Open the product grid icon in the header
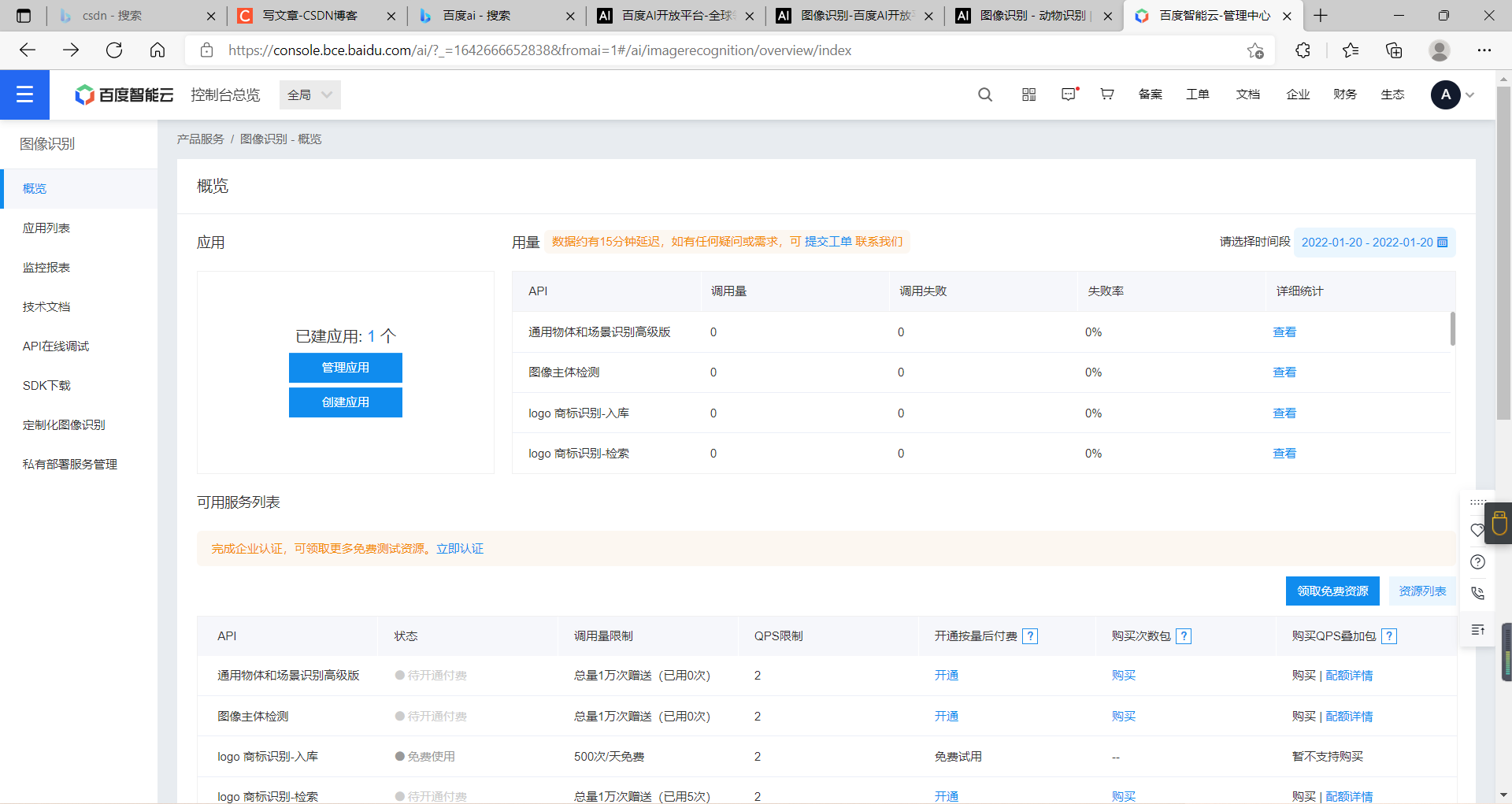Screen dimensions: 1512x804 [x=1028, y=94]
